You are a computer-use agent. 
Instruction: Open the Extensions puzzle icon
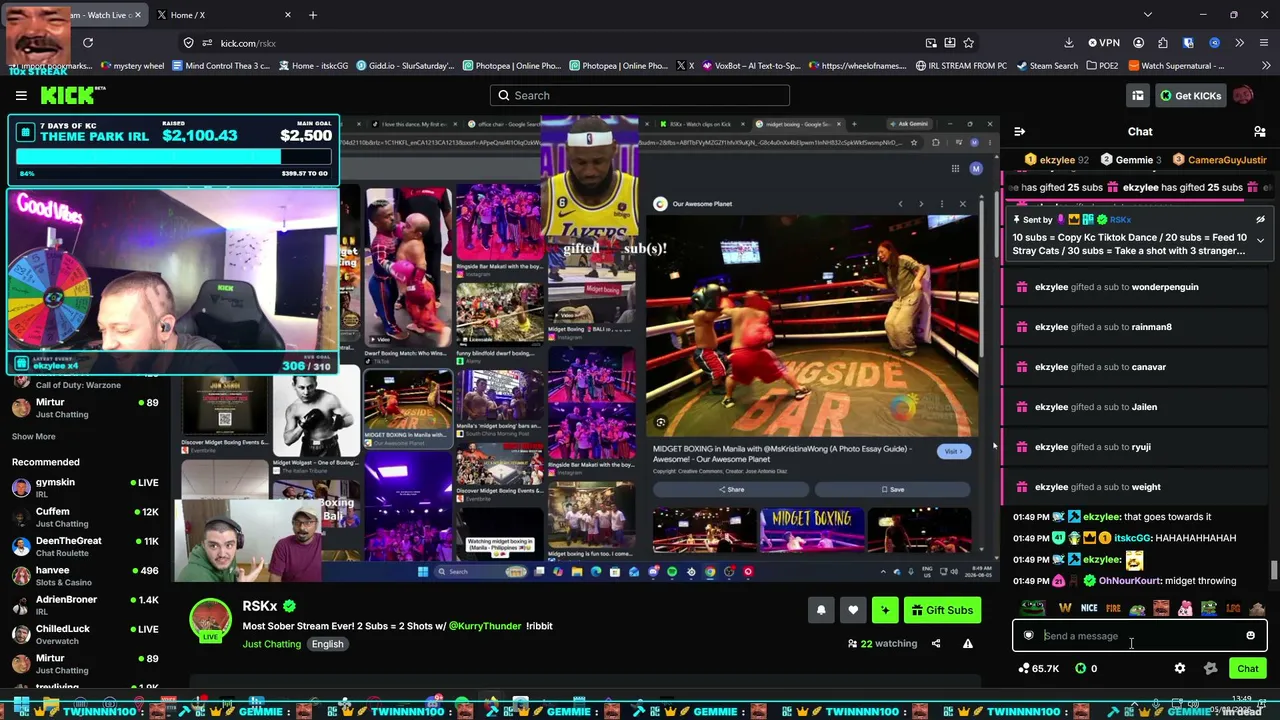coord(1163,43)
